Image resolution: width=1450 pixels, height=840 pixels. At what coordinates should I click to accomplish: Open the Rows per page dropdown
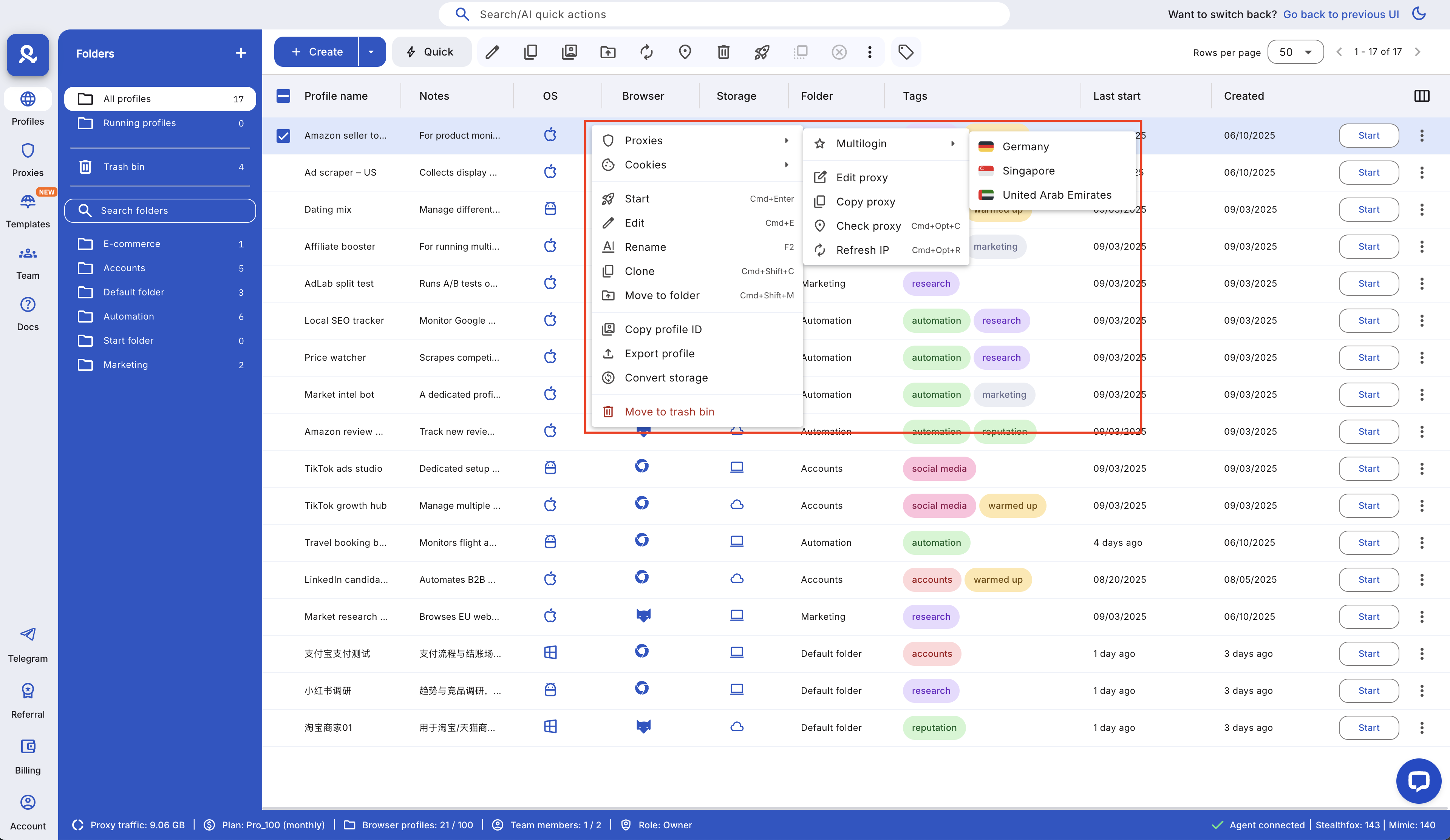[x=1295, y=52]
